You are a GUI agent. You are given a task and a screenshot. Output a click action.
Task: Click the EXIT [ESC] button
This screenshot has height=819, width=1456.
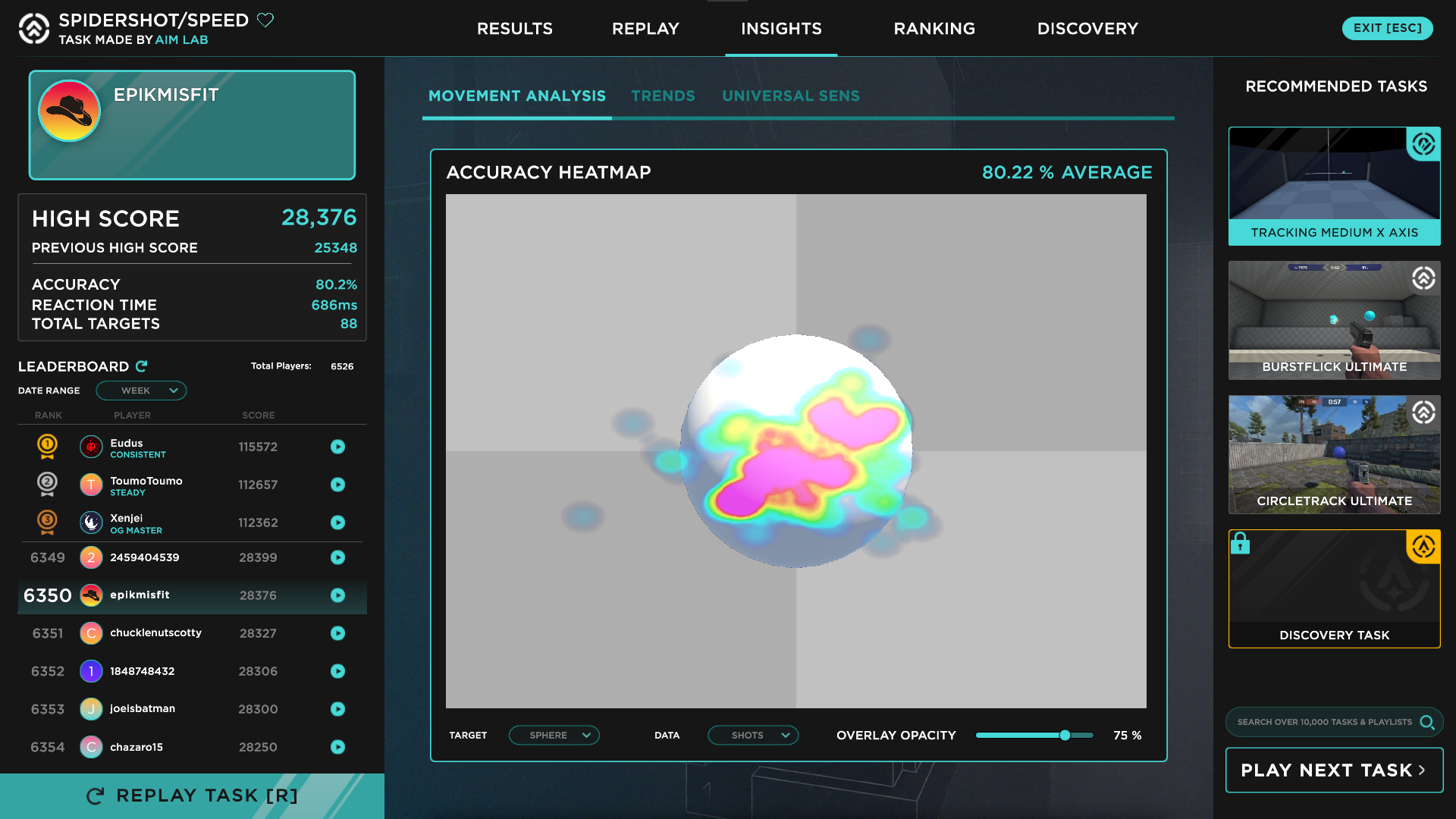(1388, 28)
